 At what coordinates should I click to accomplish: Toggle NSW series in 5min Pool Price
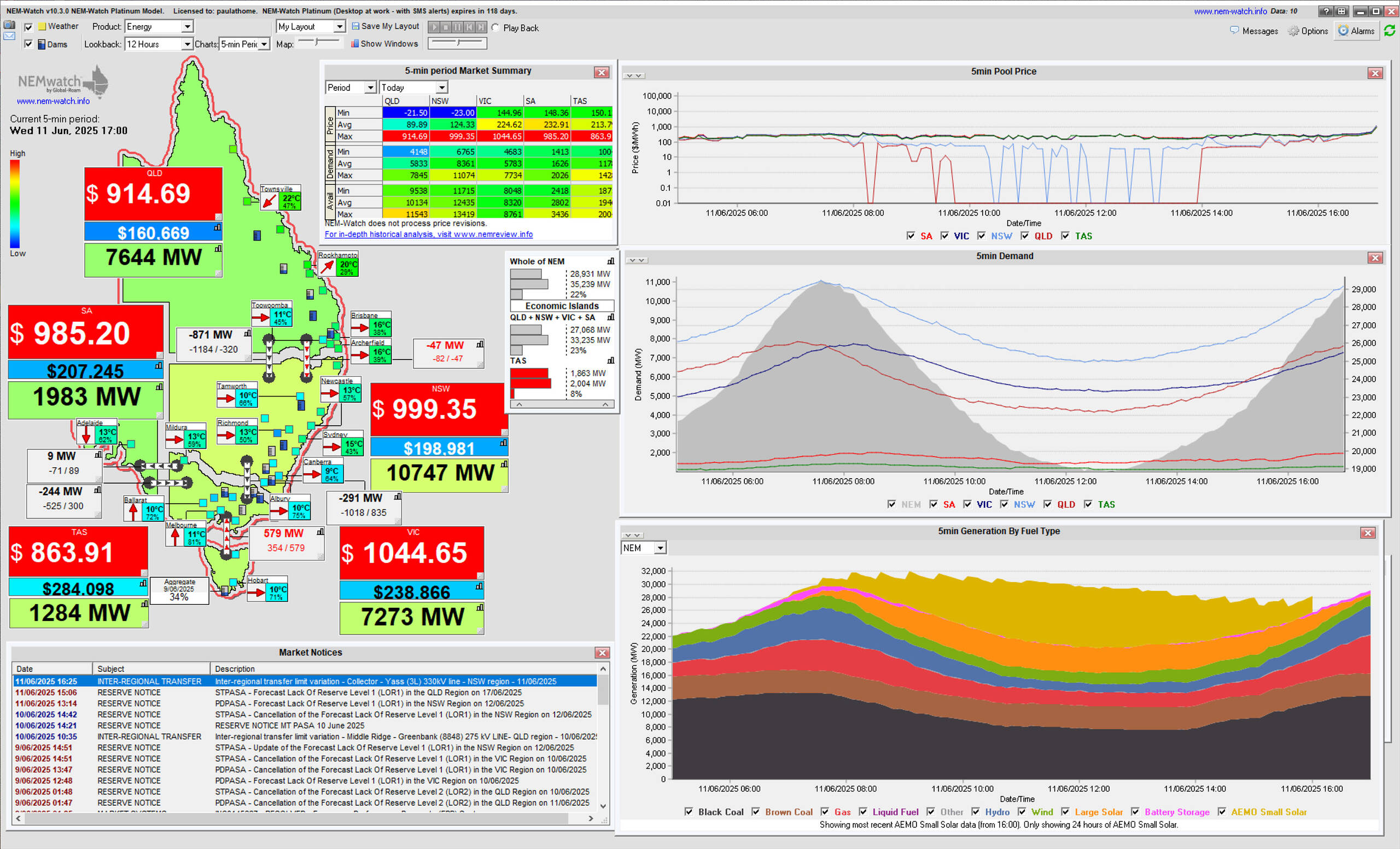981,236
